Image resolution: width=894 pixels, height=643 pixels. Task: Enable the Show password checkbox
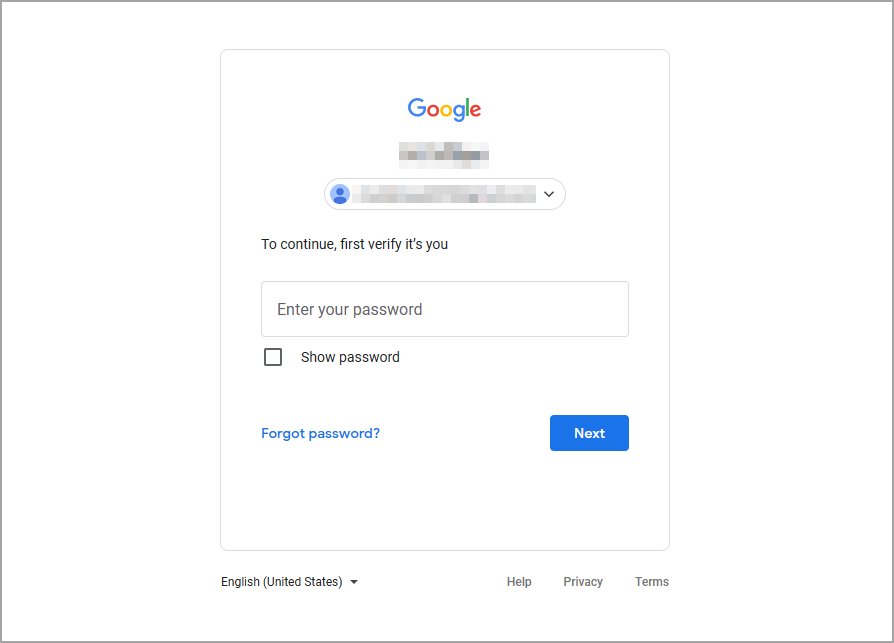273,357
